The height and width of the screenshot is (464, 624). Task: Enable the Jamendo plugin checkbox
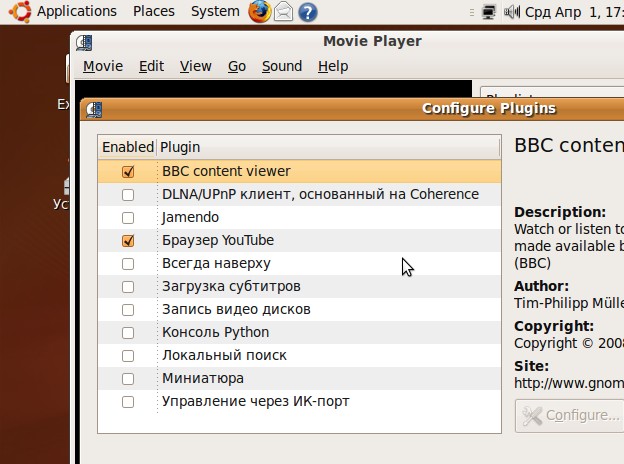(128, 218)
